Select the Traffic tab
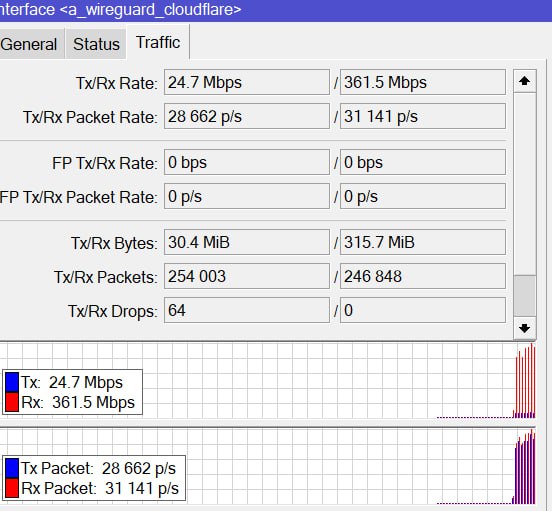The image size is (552, 511). (158, 42)
